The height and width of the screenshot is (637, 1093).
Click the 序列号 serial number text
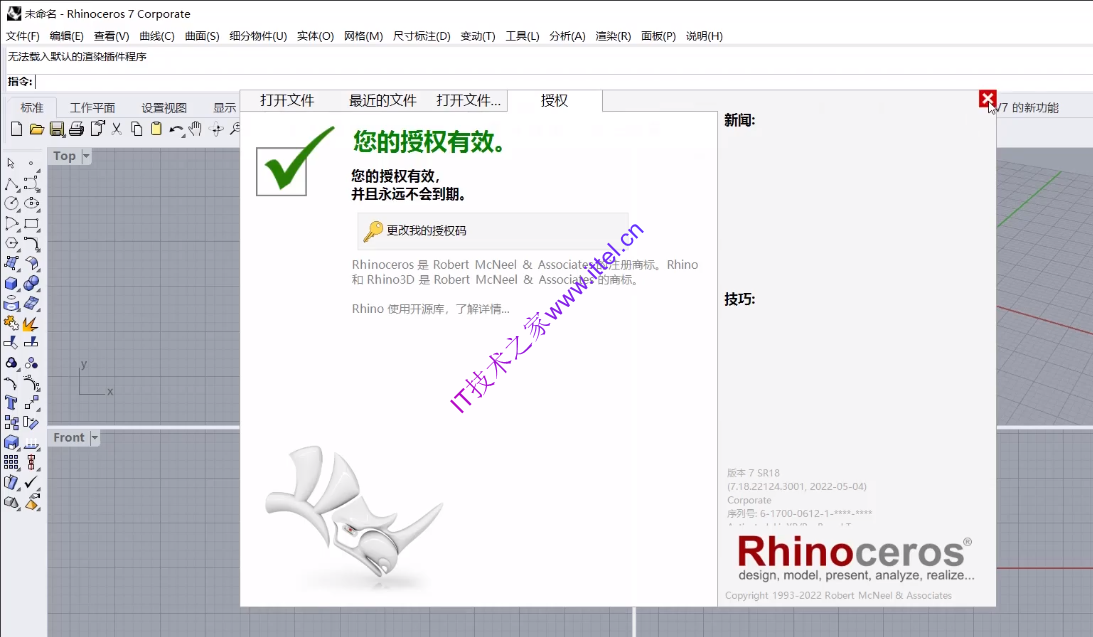799,514
